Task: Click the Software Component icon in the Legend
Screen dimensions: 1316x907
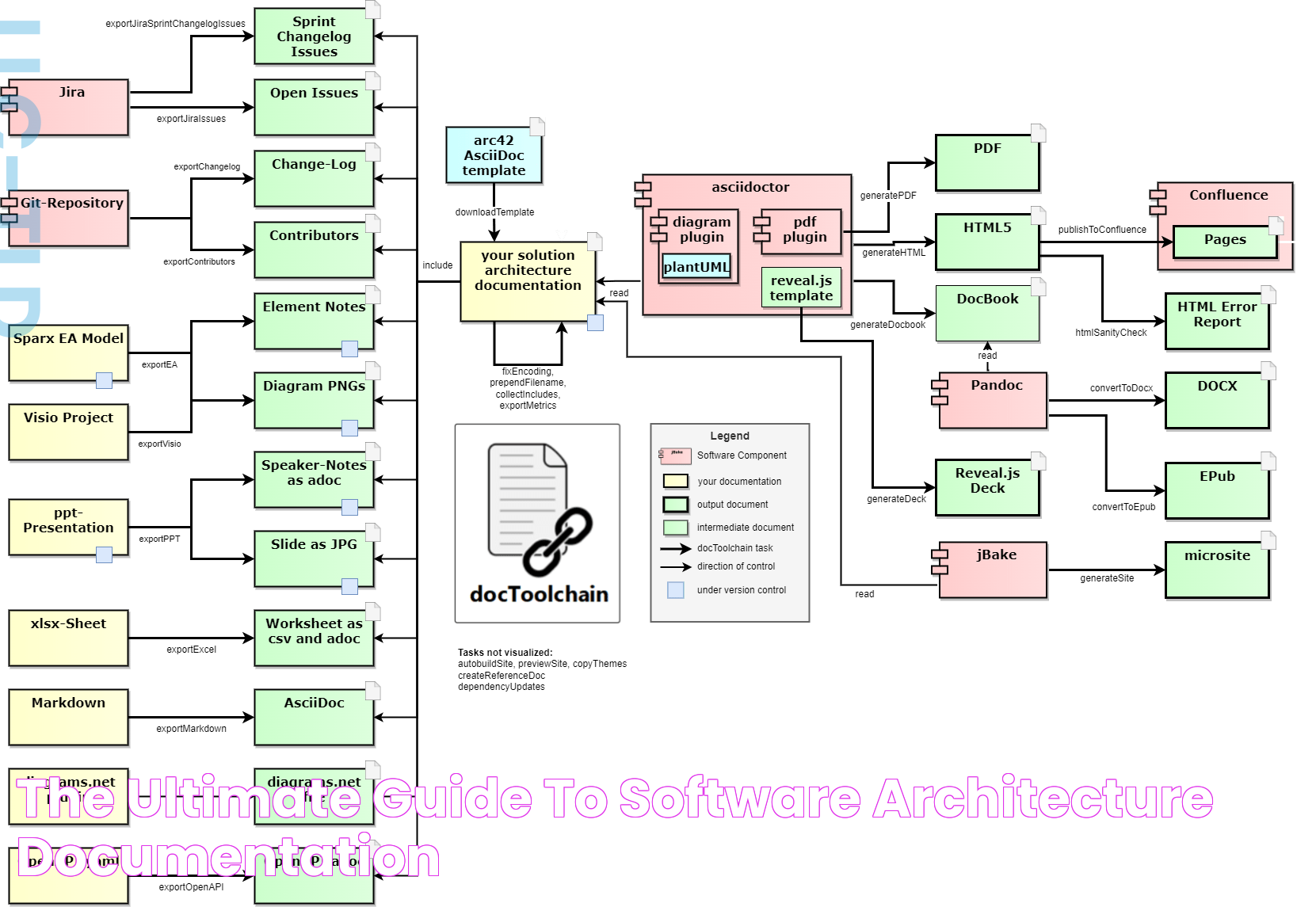Action: 675,455
